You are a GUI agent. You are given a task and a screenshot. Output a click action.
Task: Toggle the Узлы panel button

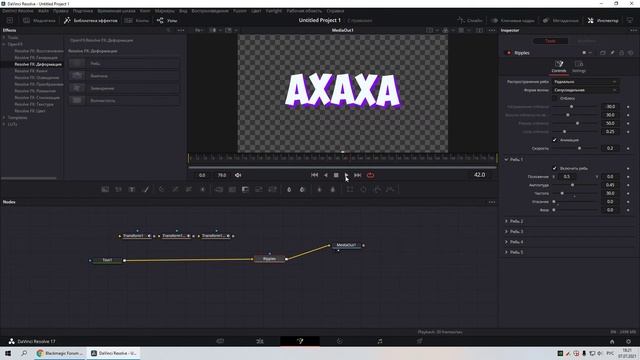point(167,20)
